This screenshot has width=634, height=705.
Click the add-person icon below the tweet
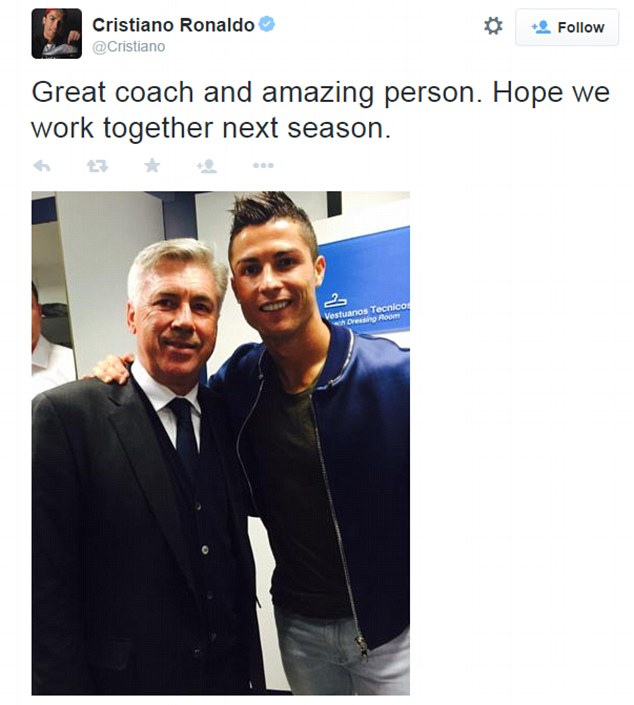(207, 166)
